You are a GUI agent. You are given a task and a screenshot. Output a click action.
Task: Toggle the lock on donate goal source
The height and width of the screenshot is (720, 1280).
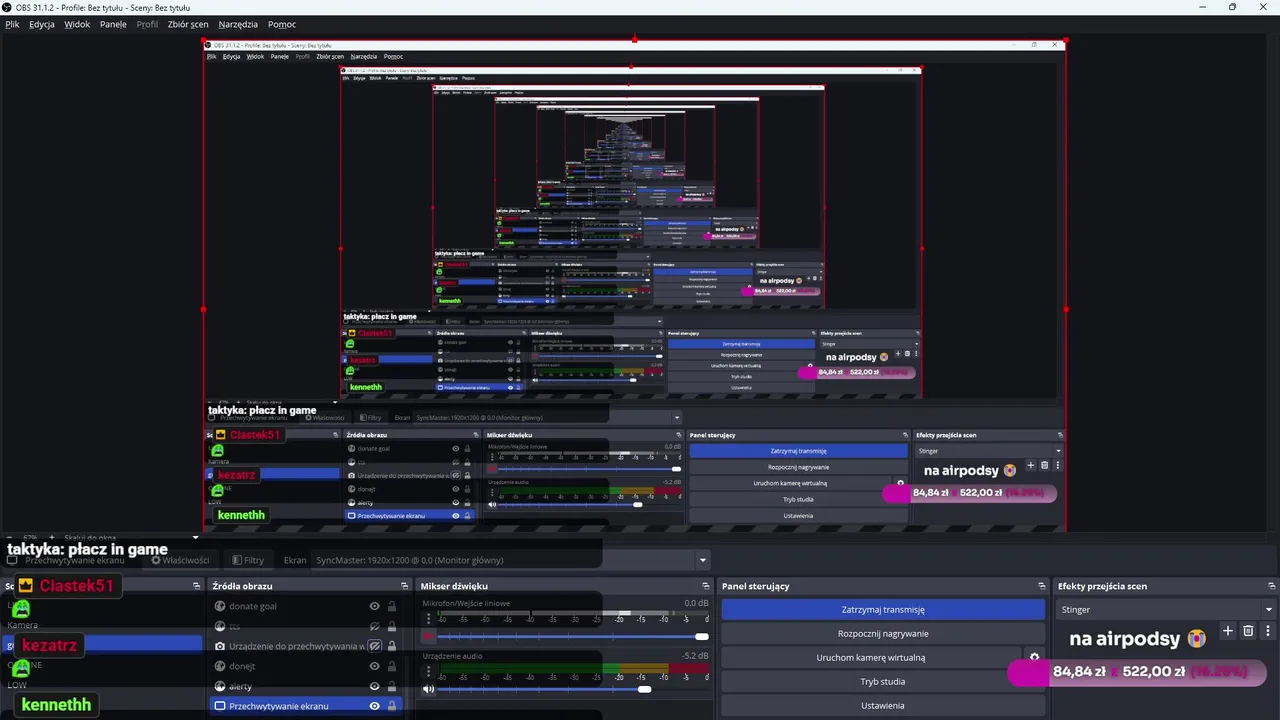tap(392, 606)
